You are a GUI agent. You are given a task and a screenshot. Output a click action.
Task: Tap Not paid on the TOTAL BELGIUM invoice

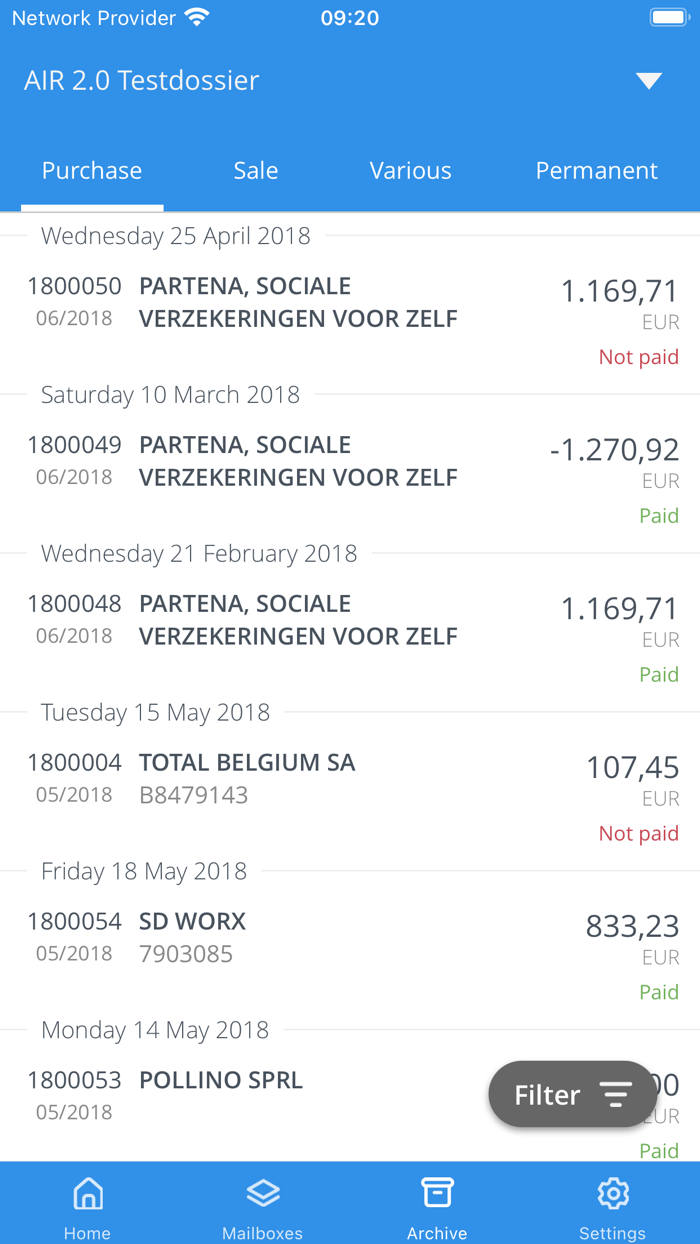(638, 833)
